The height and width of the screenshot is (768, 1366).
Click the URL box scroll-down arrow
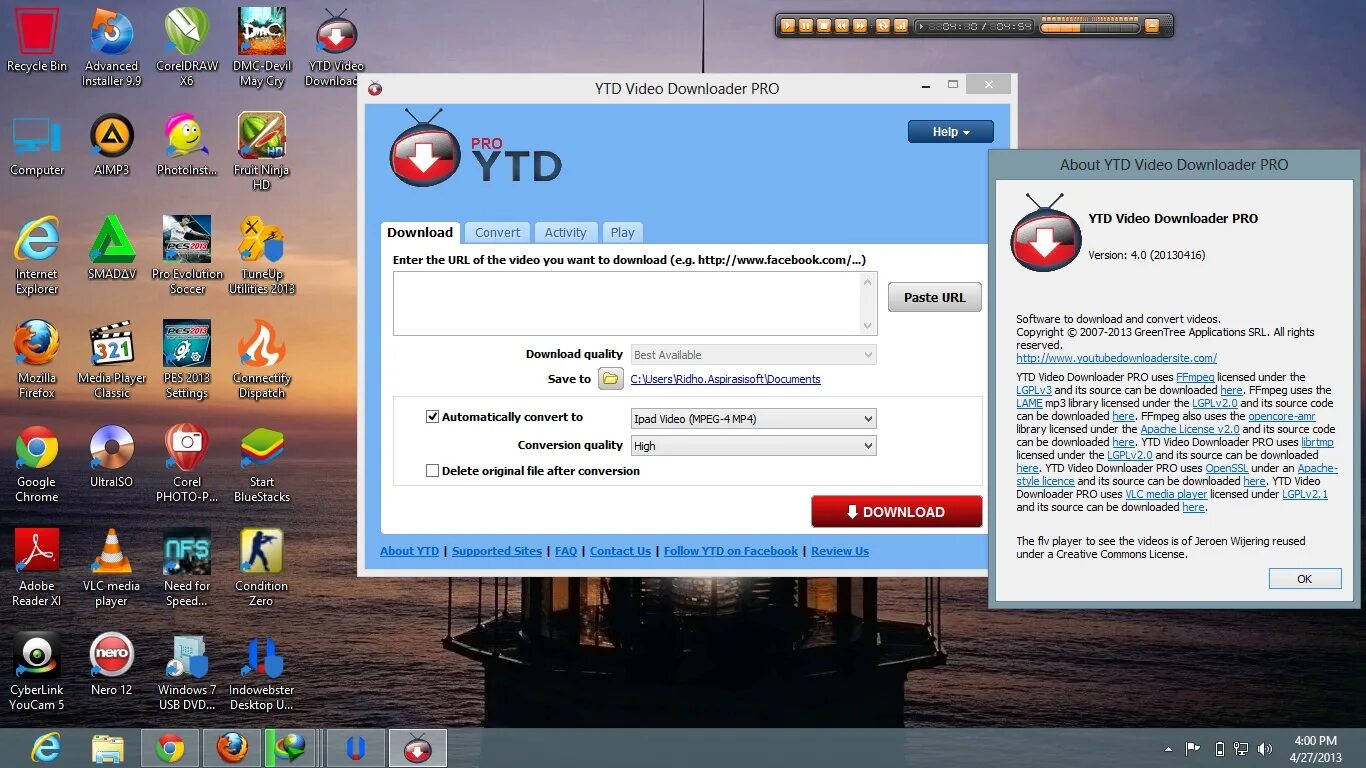pyautogui.click(x=868, y=325)
